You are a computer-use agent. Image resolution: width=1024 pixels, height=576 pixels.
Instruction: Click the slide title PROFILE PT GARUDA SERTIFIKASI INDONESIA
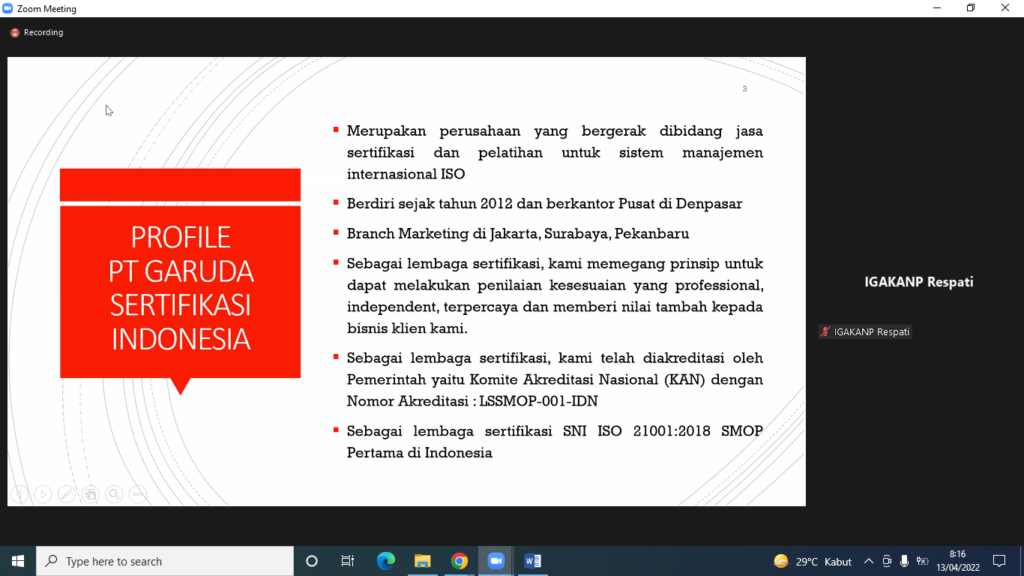[x=181, y=288]
